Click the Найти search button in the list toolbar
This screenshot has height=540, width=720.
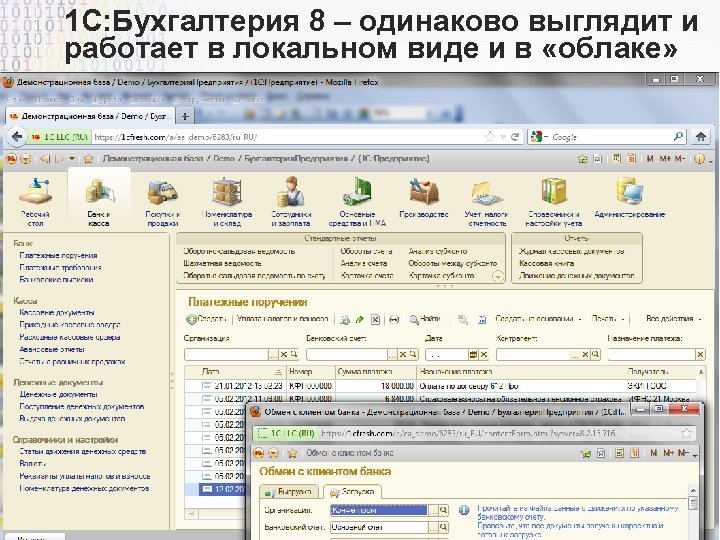tap(425, 319)
